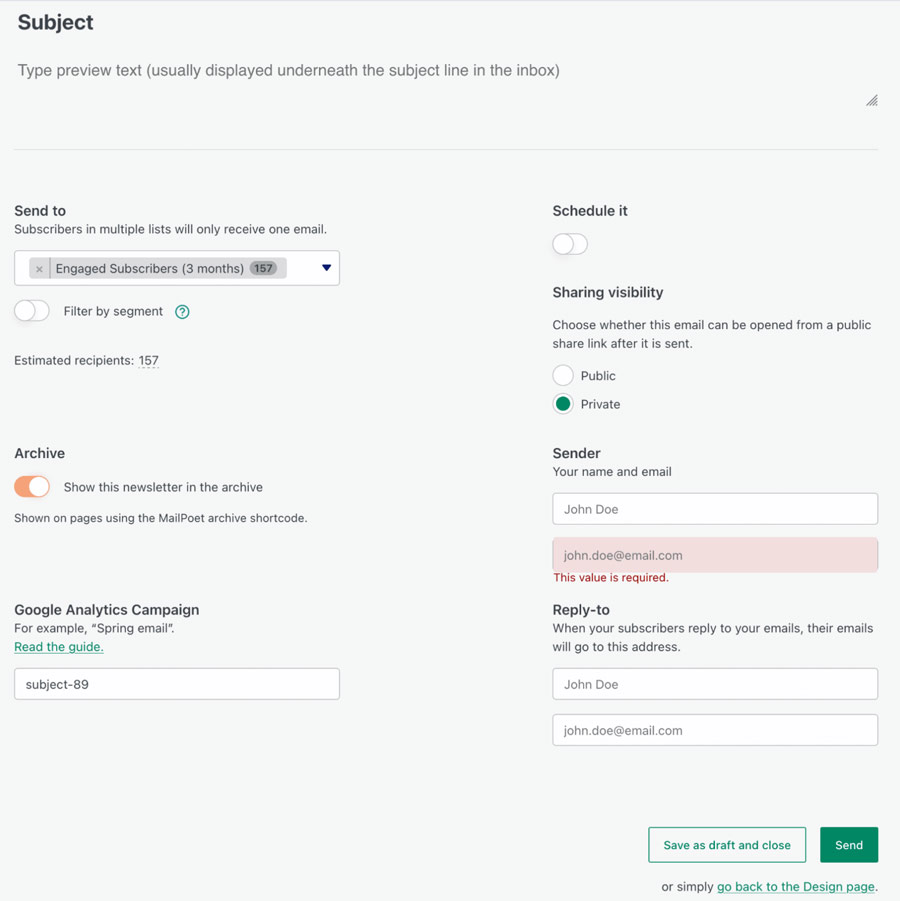Expand the Send to list dropdown arrow

point(326,268)
